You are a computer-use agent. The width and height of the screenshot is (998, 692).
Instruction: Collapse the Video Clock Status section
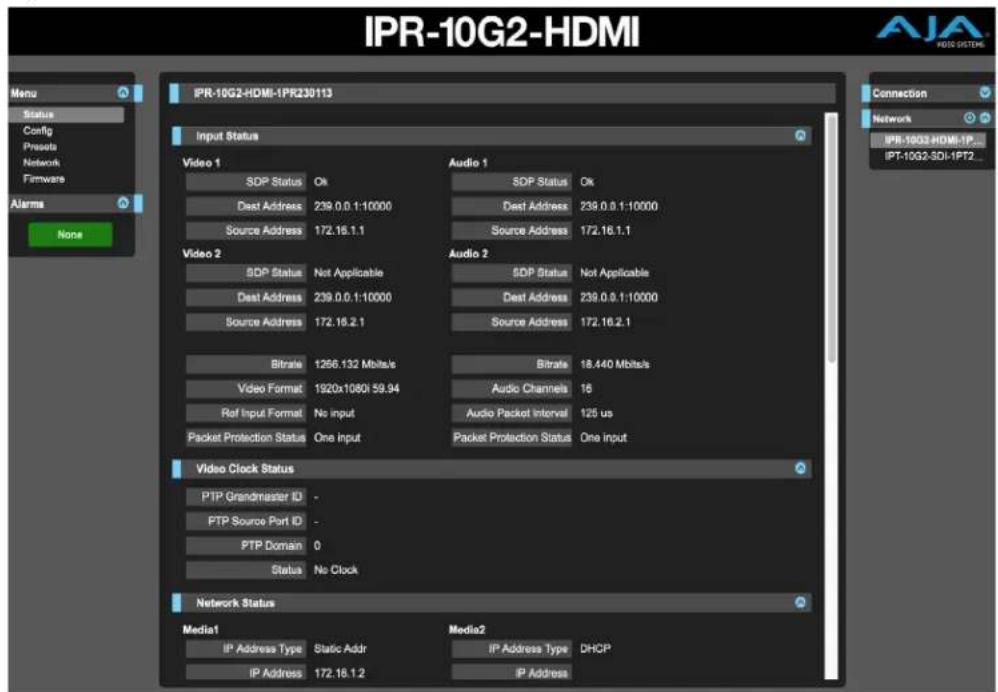coord(800,469)
